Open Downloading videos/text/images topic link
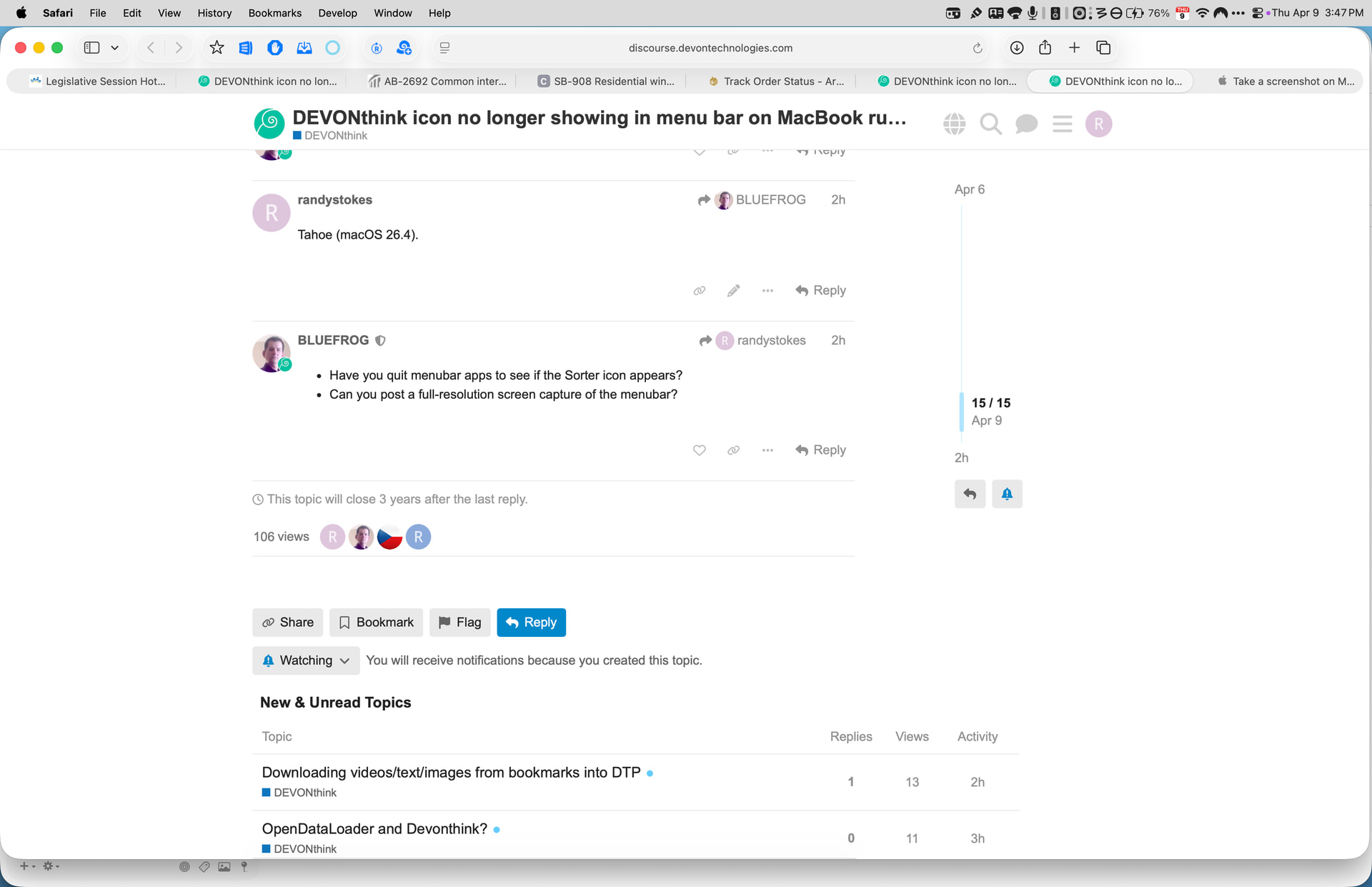The height and width of the screenshot is (887, 1372). pyautogui.click(x=451, y=773)
